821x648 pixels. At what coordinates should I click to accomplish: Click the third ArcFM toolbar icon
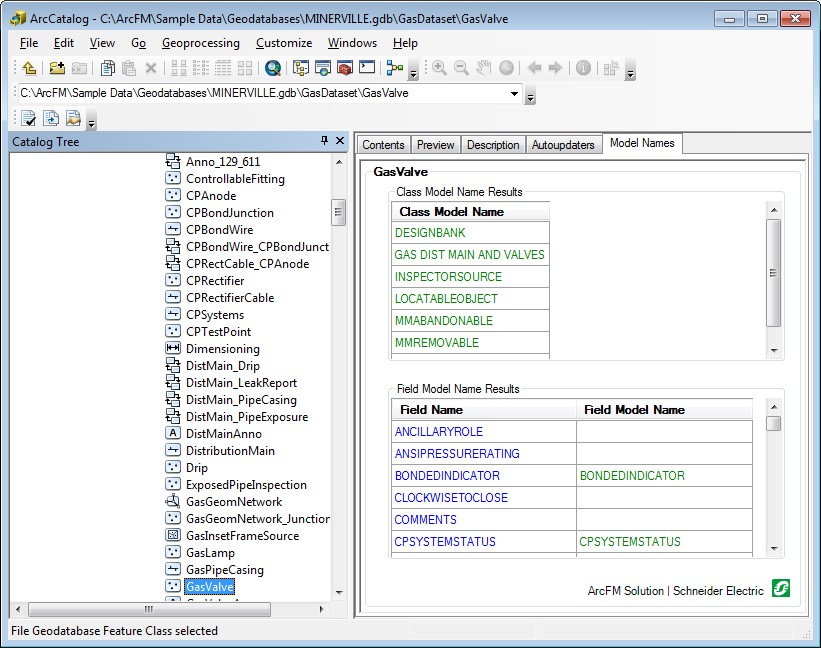click(x=73, y=118)
